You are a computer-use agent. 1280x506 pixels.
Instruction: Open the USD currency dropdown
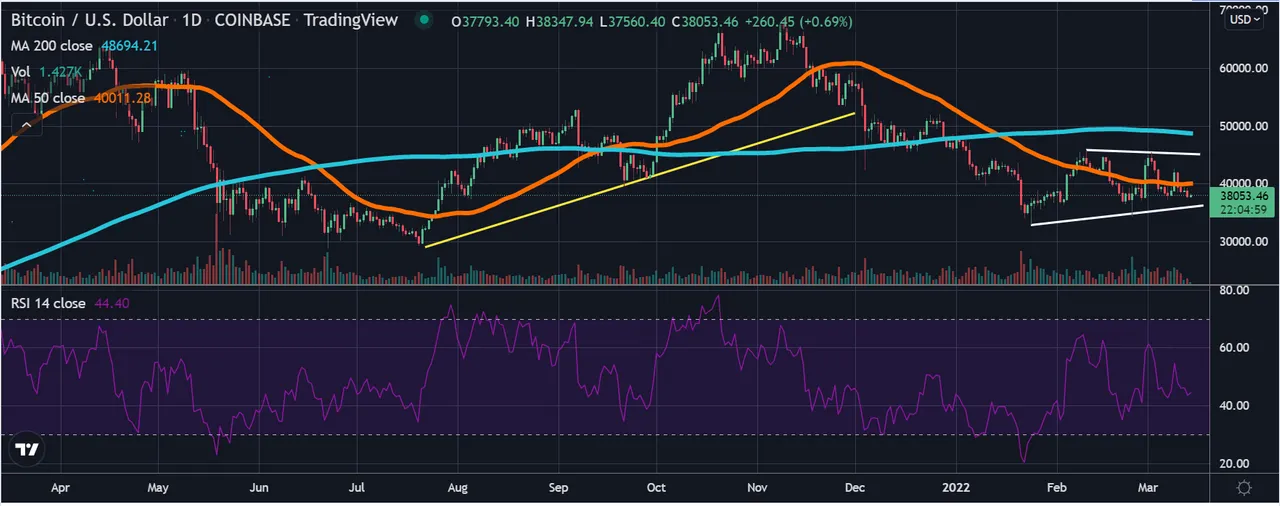pyautogui.click(x=1245, y=19)
